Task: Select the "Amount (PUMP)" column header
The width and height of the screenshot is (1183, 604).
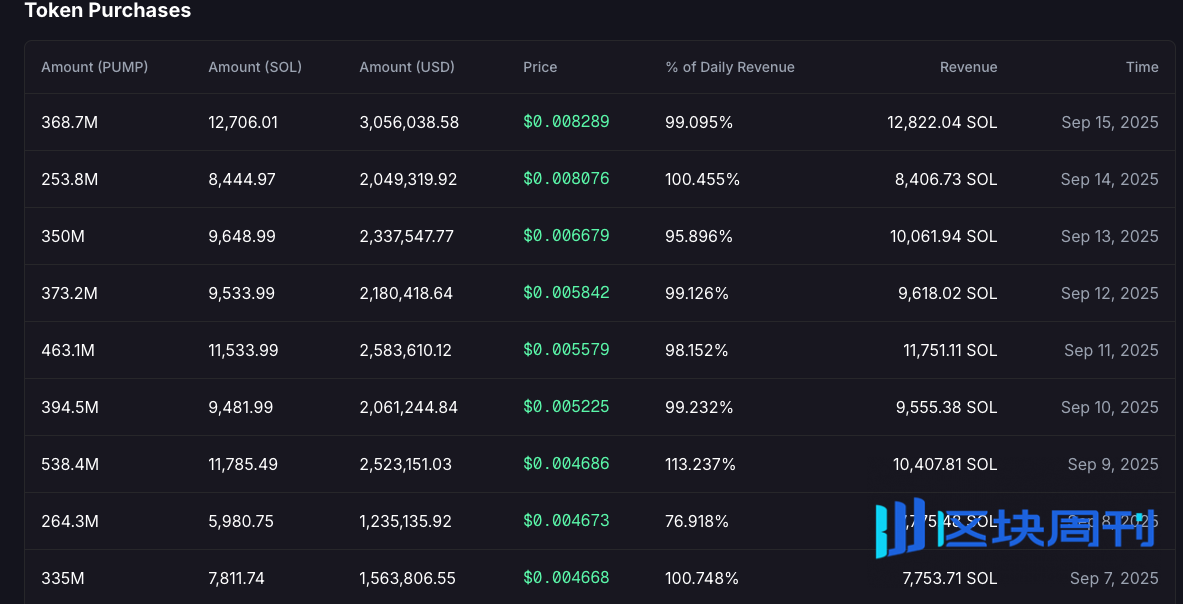Action: click(94, 67)
